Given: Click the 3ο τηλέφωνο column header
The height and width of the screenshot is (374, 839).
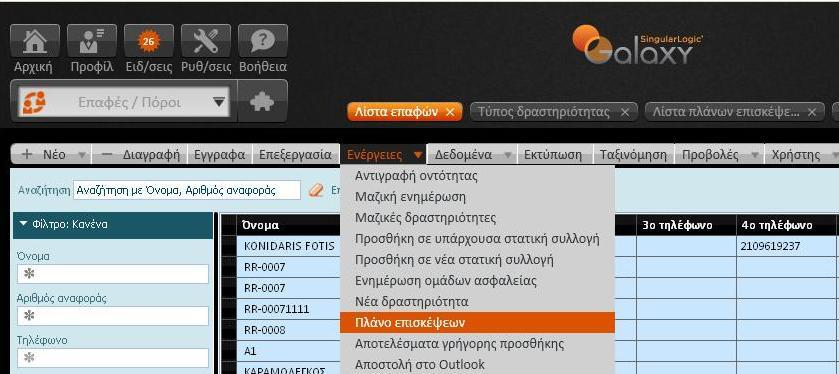Looking at the screenshot, I should click(686, 225).
